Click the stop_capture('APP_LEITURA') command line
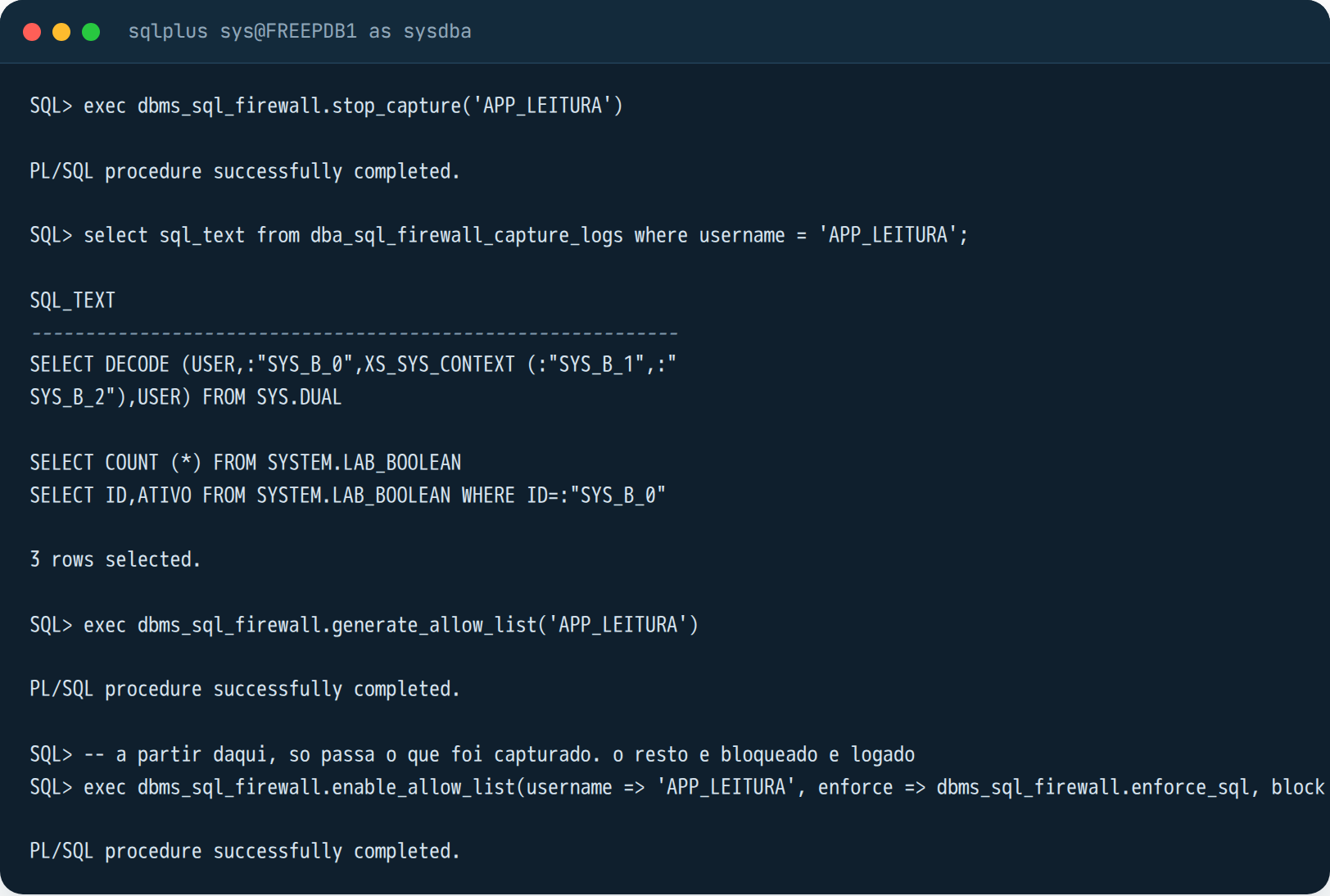This screenshot has height=896, width=1330. coord(326,106)
